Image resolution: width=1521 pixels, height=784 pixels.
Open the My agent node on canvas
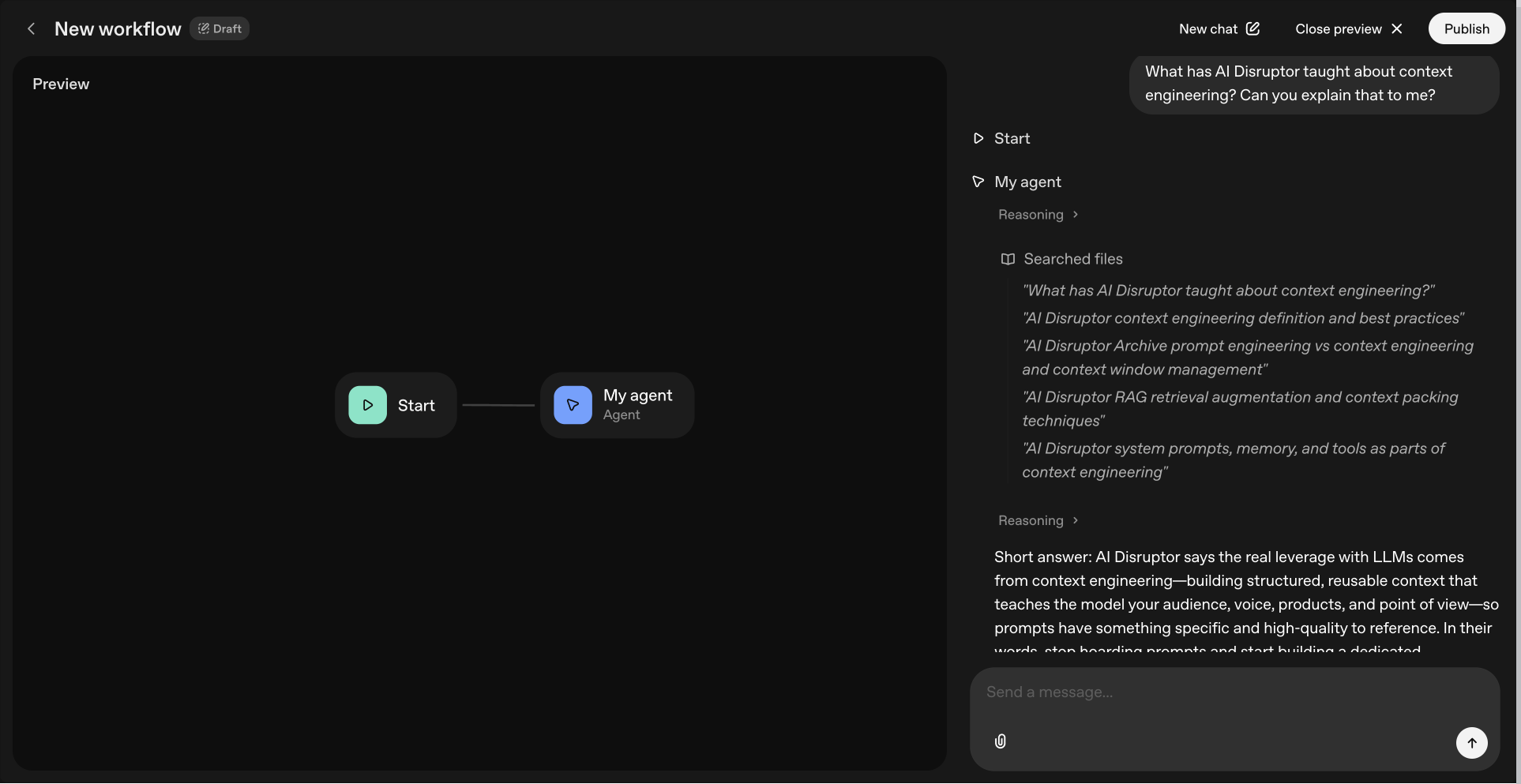618,405
